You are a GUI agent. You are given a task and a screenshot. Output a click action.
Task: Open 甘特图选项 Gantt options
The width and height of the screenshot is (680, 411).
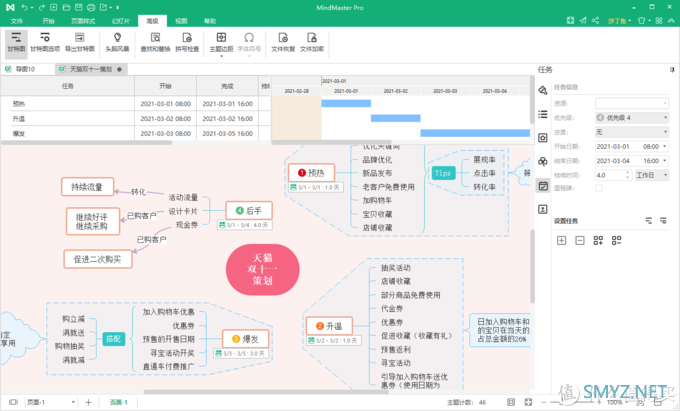pos(45,43)
